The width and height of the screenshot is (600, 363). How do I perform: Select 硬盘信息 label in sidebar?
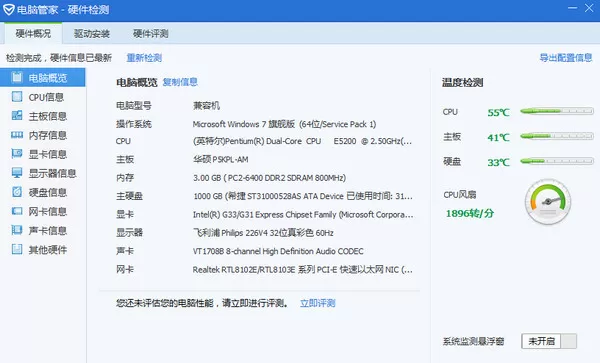tap(48, 192)
